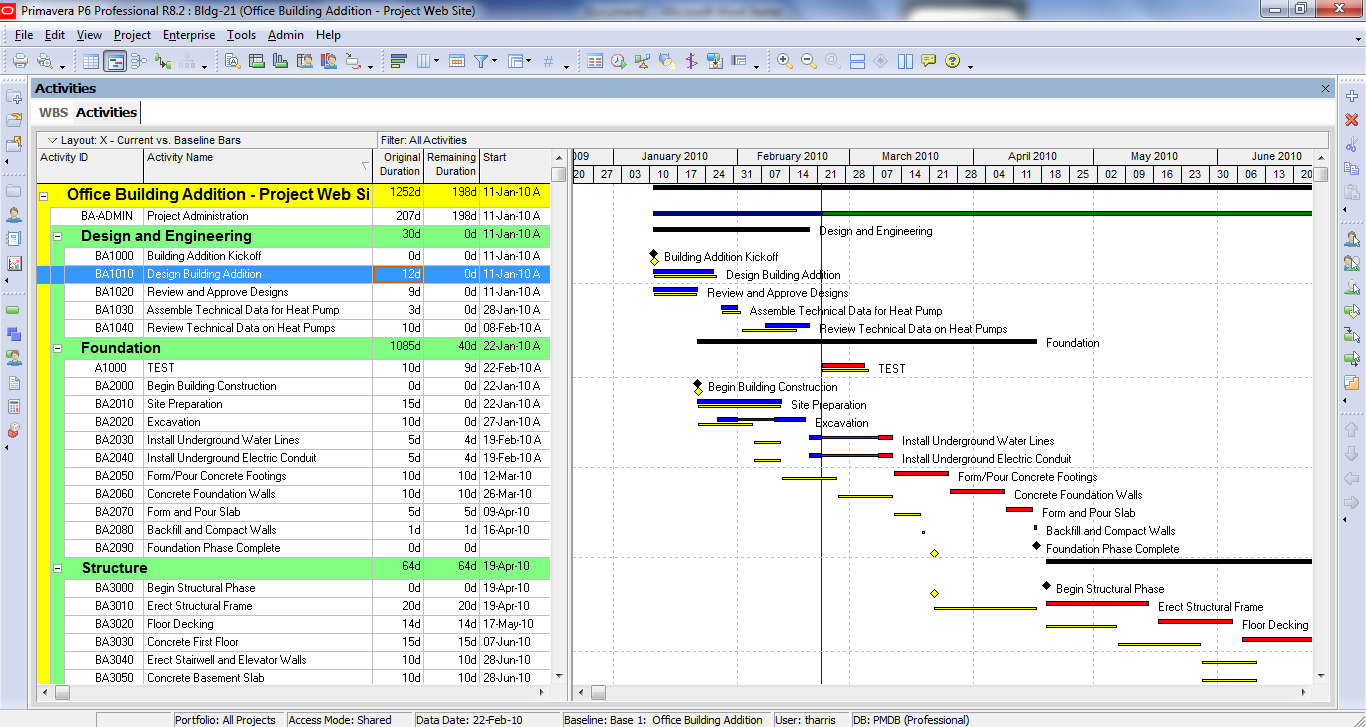Select the BA2050 Form/Pour Concrete Footings row
This screenshot has height=727, width=1366.
pyautogui.click(x=293, y=476)
